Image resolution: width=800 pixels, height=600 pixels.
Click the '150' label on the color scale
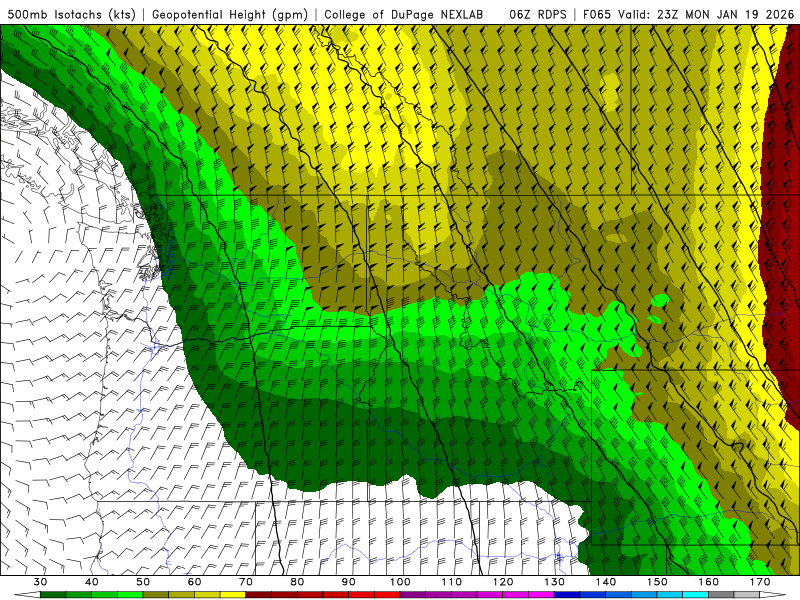coord(657,582)
